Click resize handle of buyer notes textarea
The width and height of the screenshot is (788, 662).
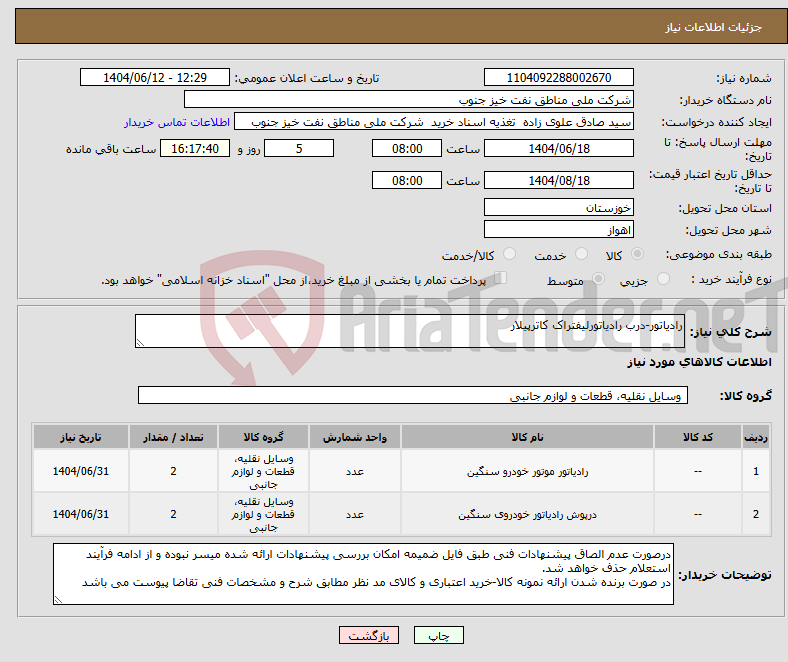coord(58,600)
